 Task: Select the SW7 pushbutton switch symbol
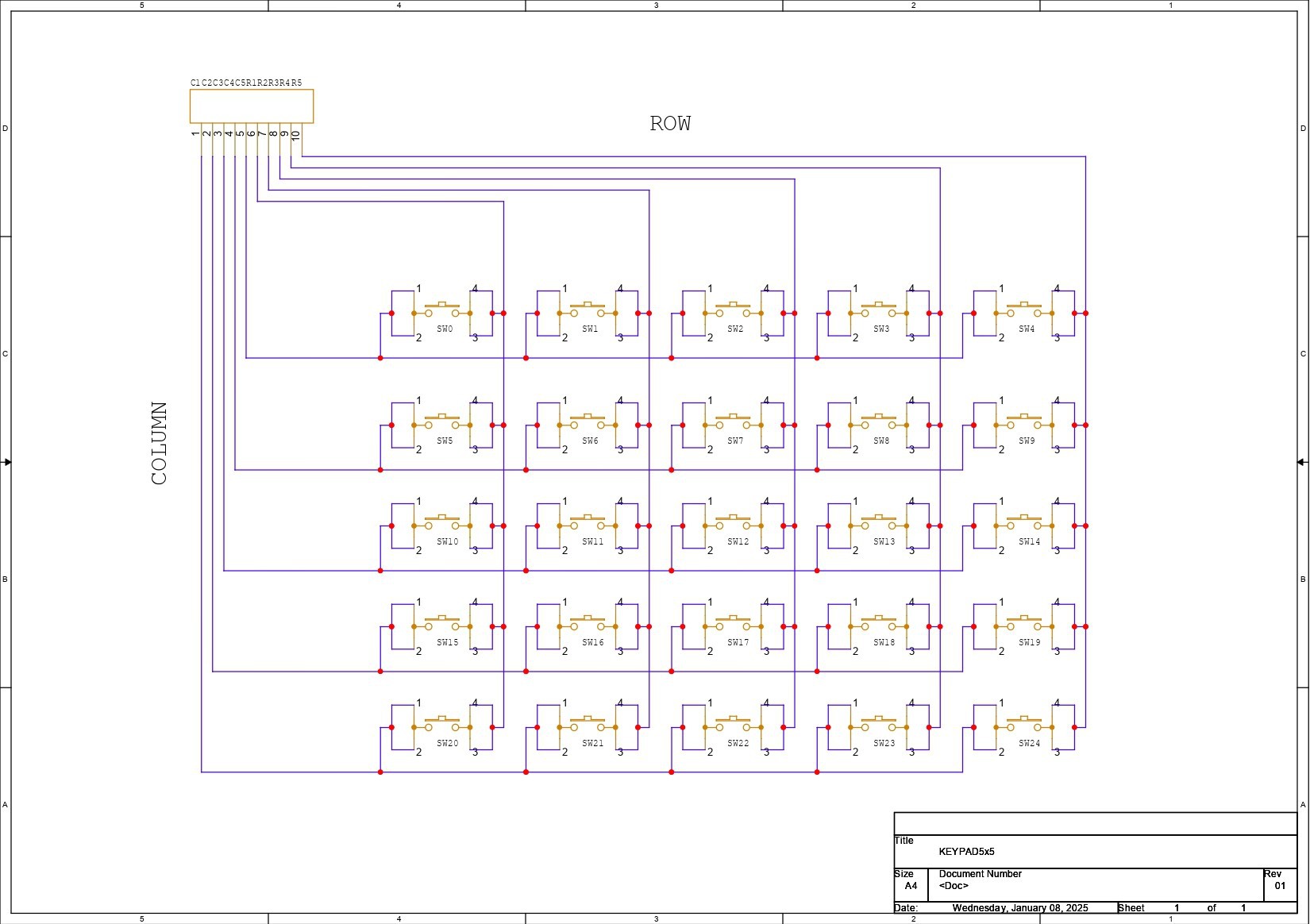point(733,425)
